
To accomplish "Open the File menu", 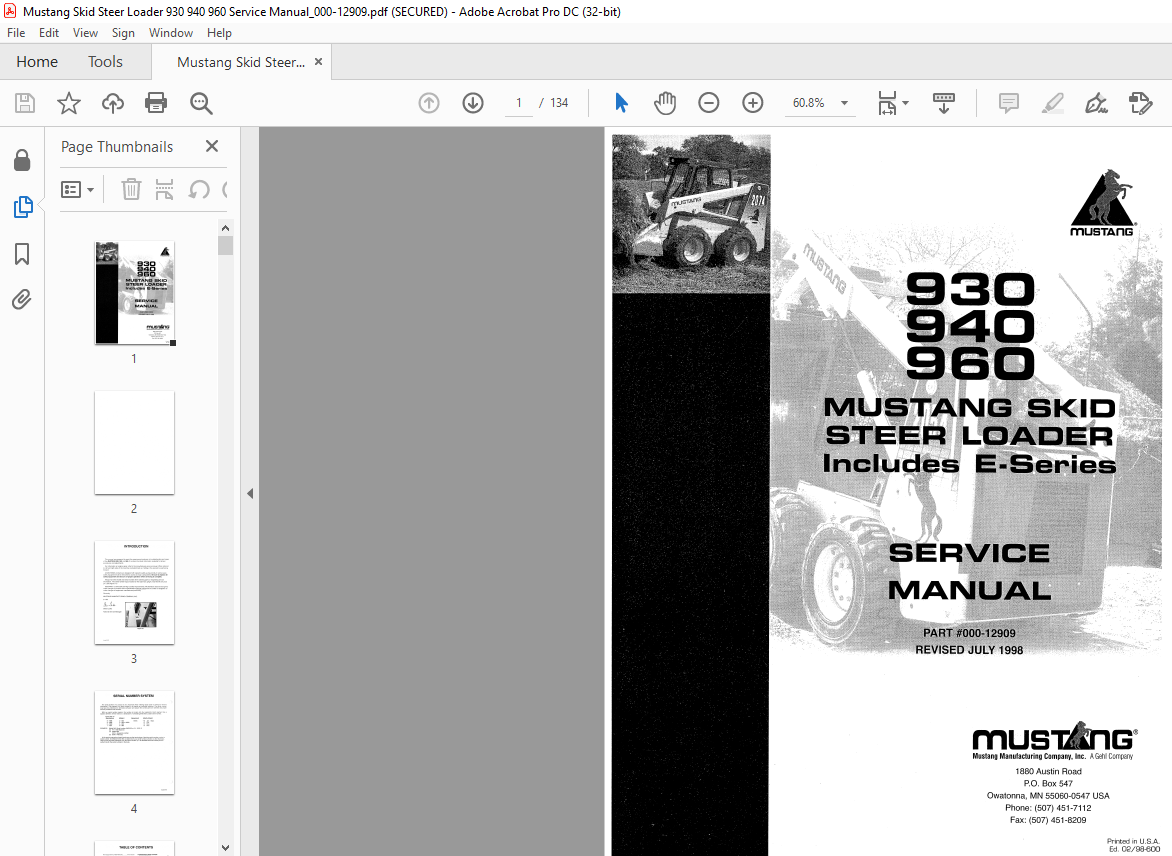I will pyautogui.click(x=16, y=33).
